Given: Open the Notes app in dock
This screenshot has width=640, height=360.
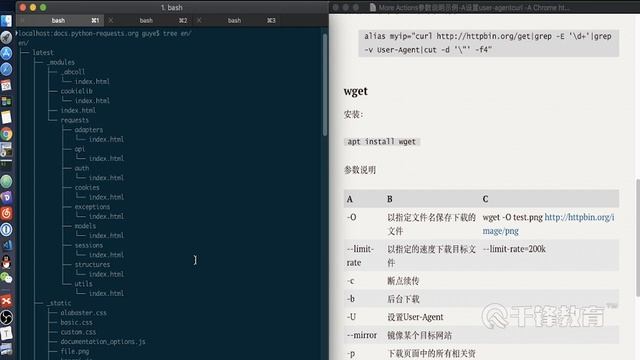Looking at the screenshot, I should pyautogui.click(x=6, y=118).
